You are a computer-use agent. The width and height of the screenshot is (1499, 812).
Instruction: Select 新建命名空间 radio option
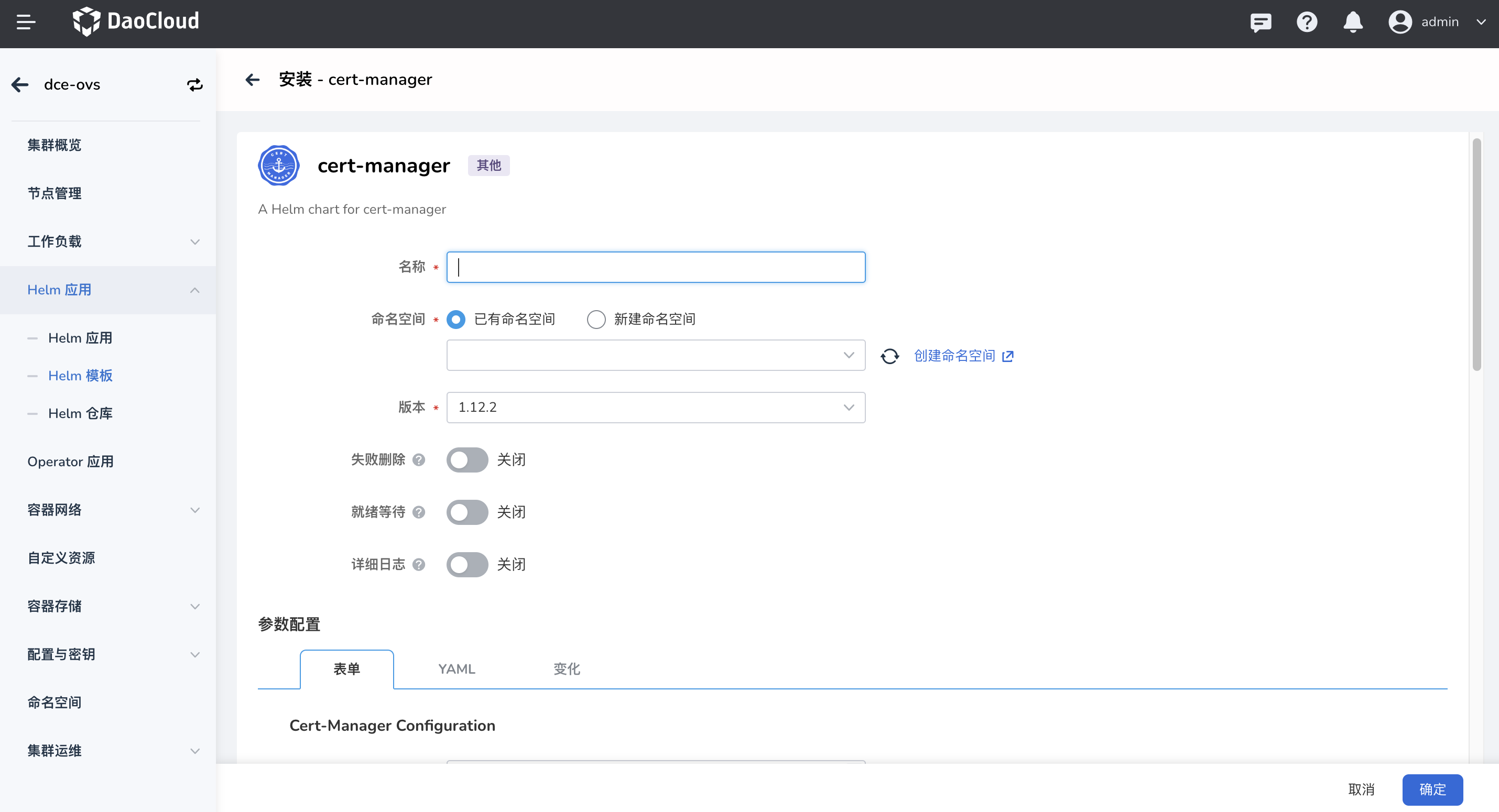[x=596, y=320]
